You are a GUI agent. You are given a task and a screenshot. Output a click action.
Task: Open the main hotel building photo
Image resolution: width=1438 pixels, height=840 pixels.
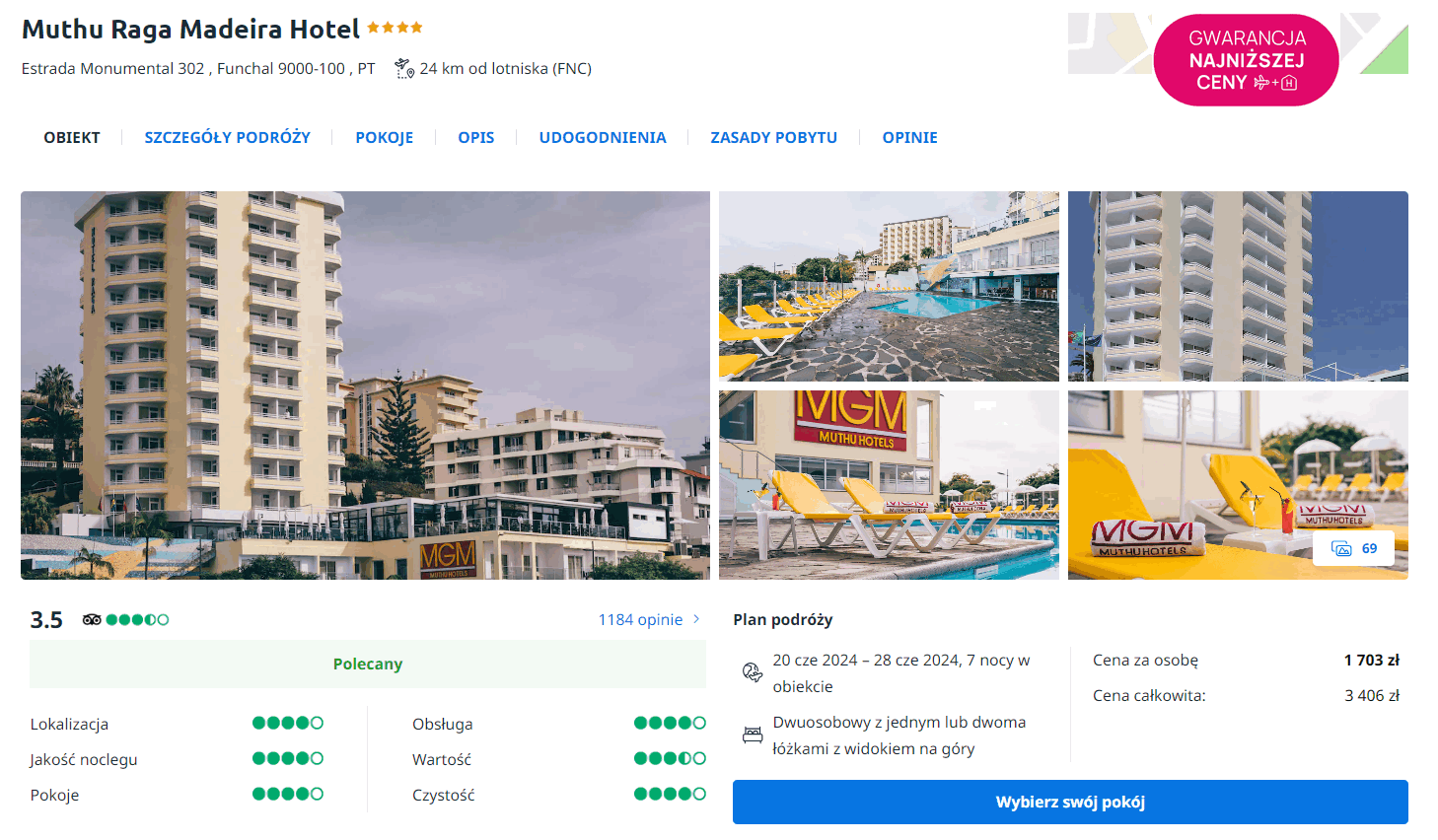click(x=365, y=385)
